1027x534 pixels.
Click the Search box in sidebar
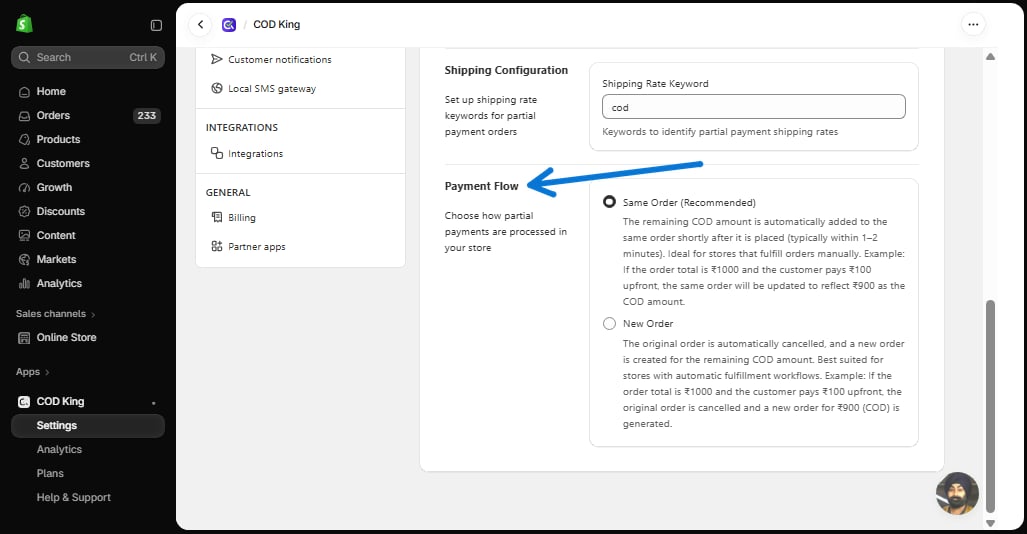88,58
